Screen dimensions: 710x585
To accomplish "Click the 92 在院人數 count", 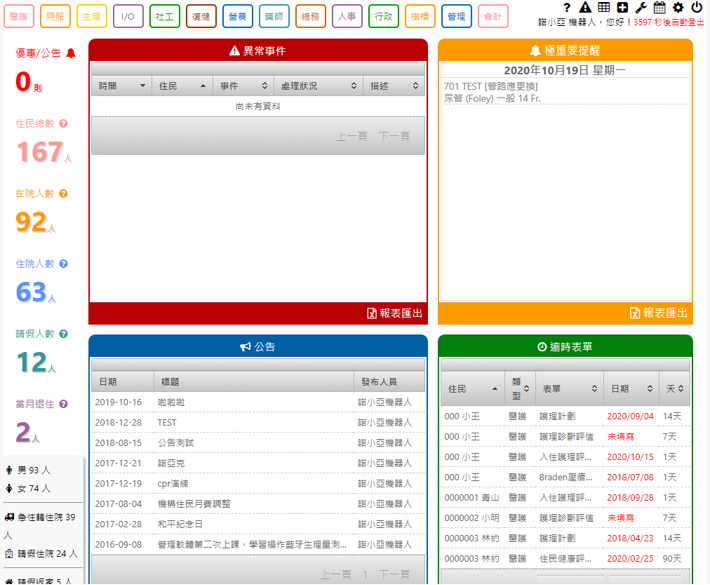I will pos(31,222).
